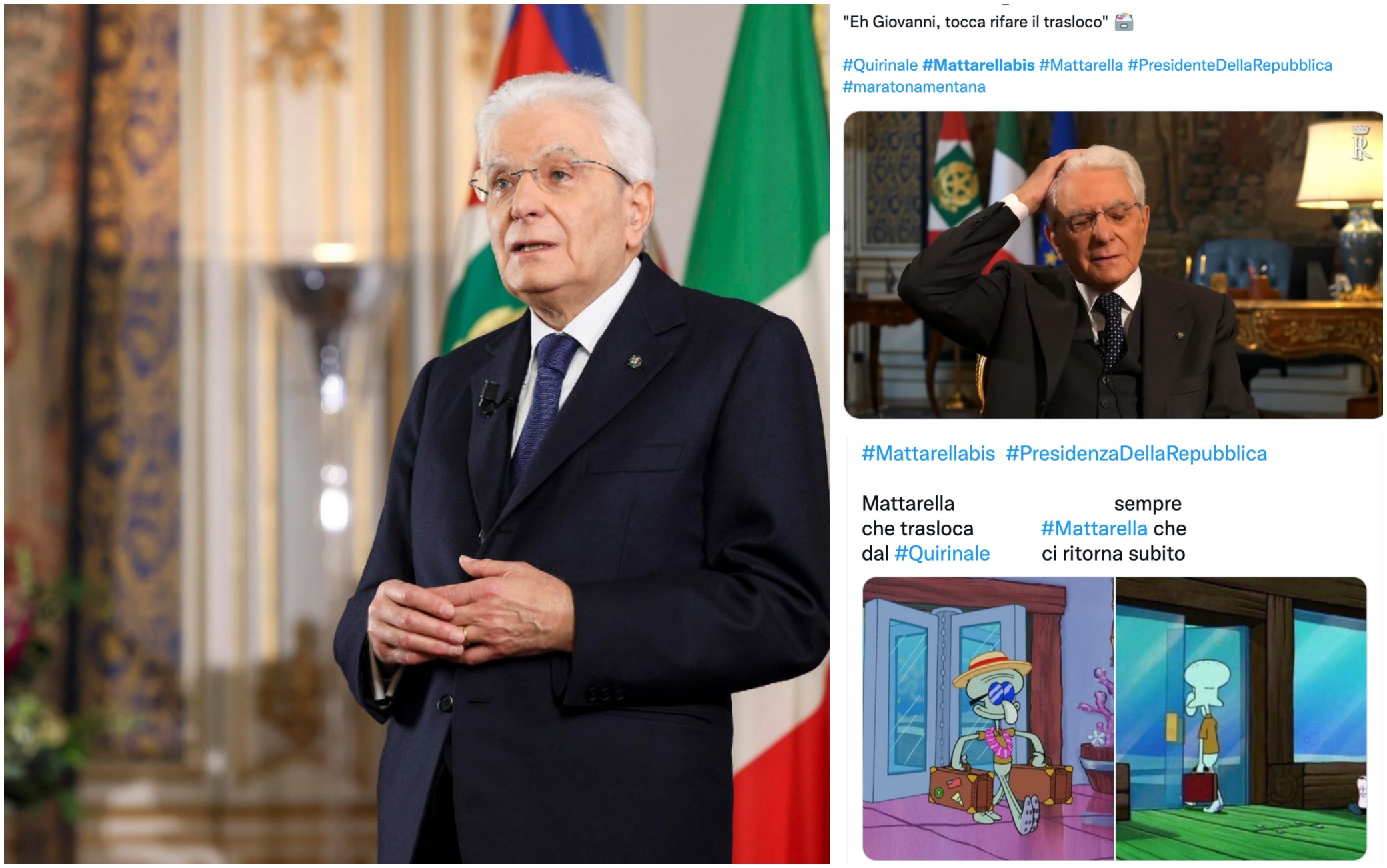Viewport: 1387px width, 868px height.
Task: Click the crowned R watermark logo
Action: pos(1360,143)
